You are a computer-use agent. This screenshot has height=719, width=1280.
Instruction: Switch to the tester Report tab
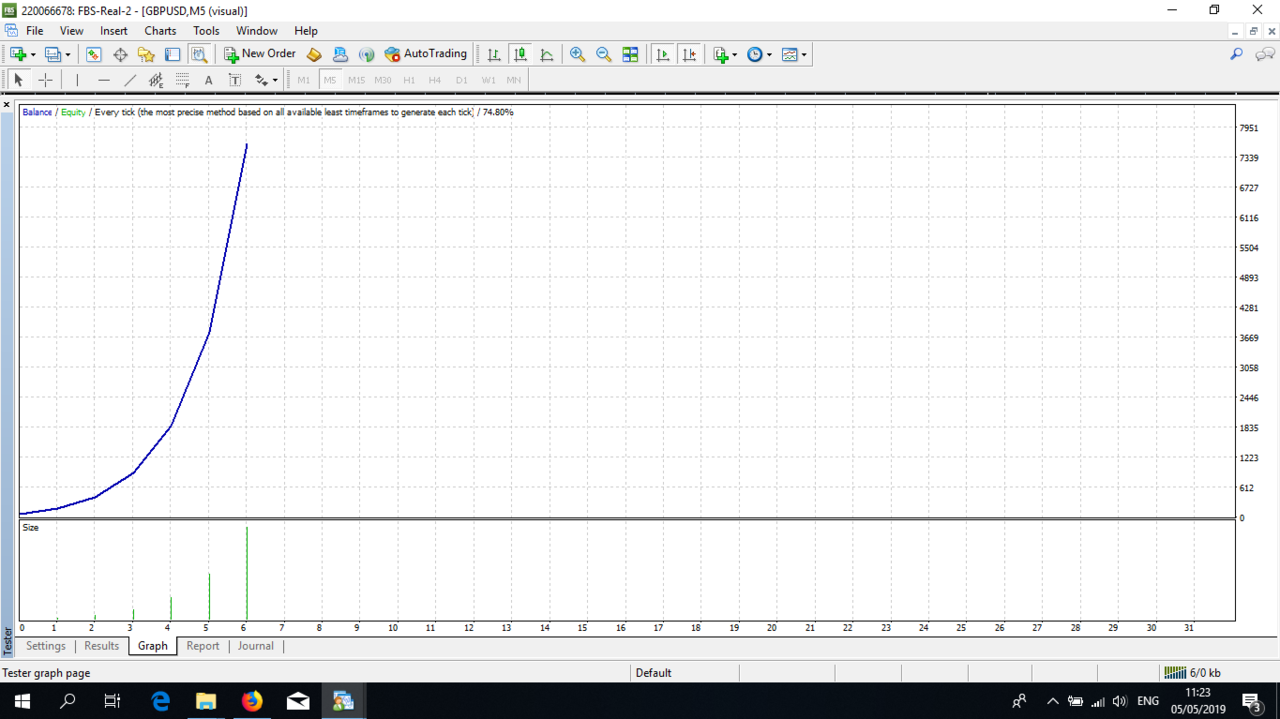(x=203, y=646)
